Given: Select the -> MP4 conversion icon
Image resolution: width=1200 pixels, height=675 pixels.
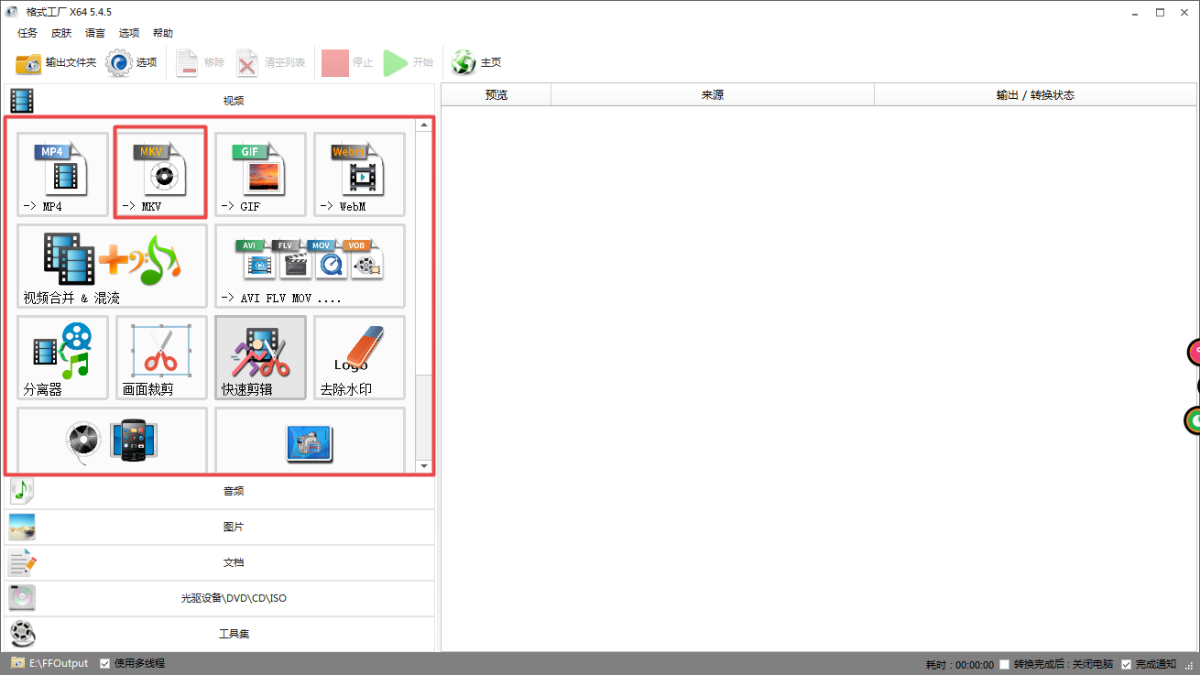Looking at the screenshot, I should coord(63,175).
